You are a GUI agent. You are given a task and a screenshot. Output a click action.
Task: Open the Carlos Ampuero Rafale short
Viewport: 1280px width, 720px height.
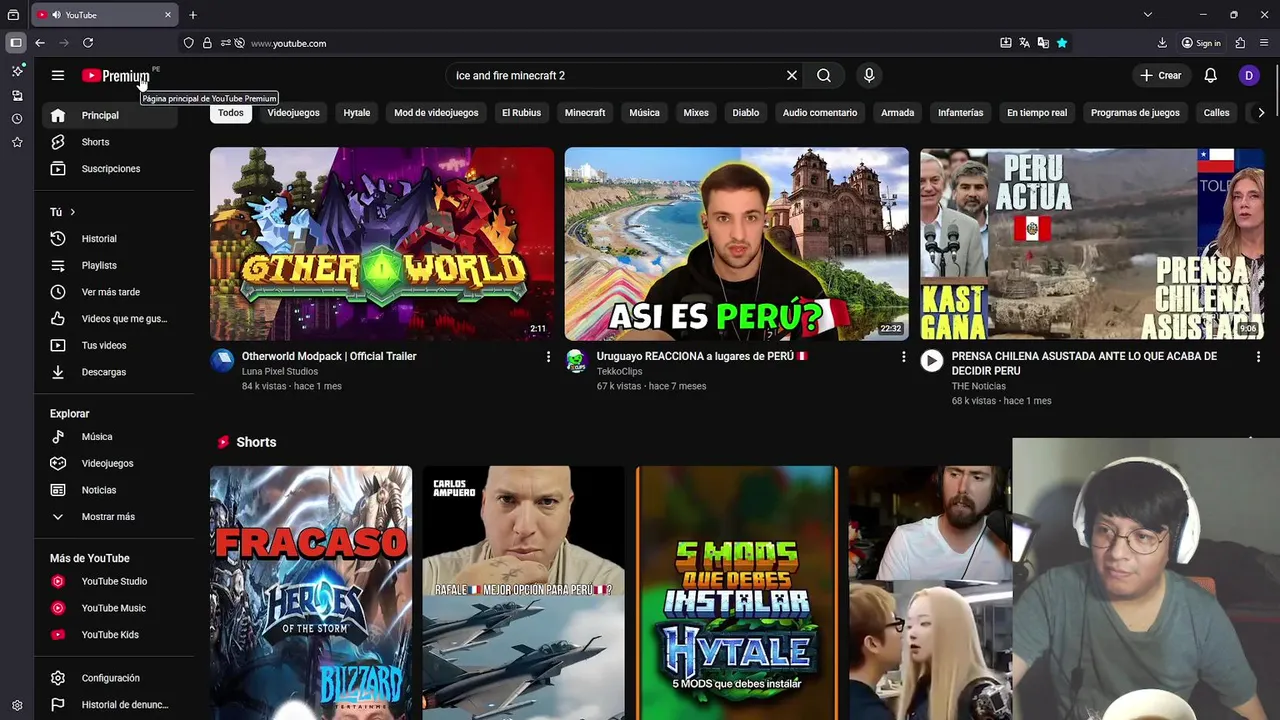pos(523,592)
